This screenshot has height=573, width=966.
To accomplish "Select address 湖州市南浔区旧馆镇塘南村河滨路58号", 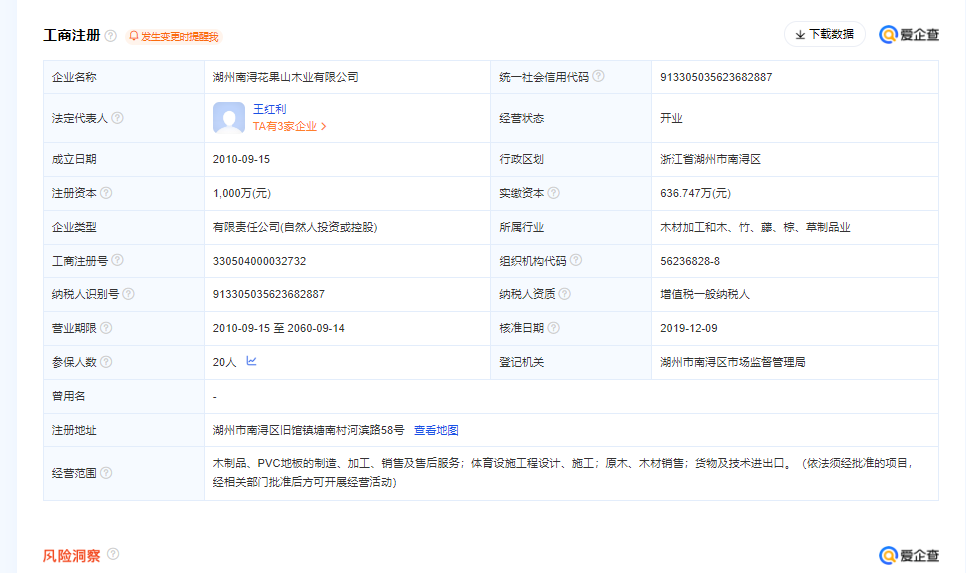I will coord(309,430).
